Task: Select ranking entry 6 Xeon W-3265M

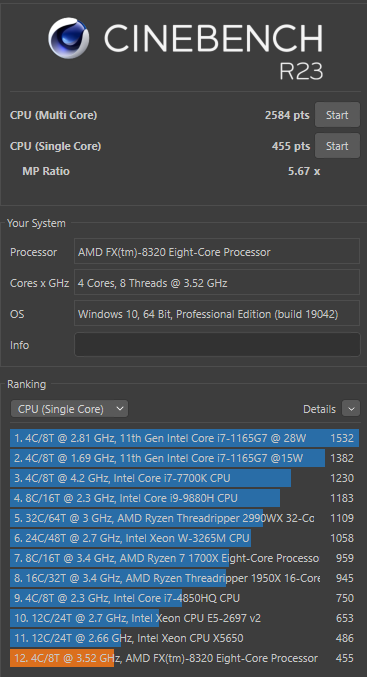Action: 184,538
